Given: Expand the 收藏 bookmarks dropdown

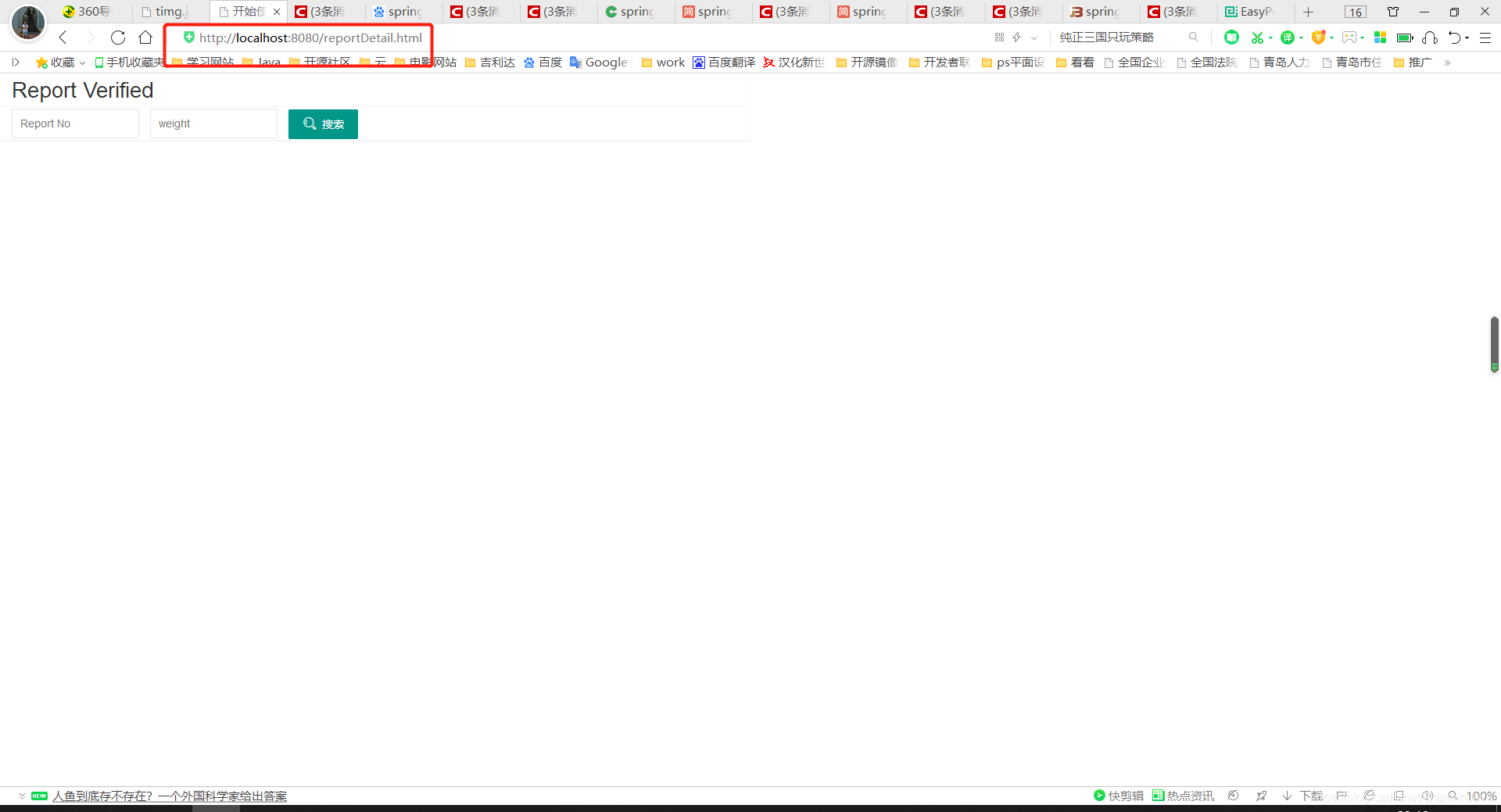Looking at the screenshot, I should pyautogui.click(x=83, y=63).
